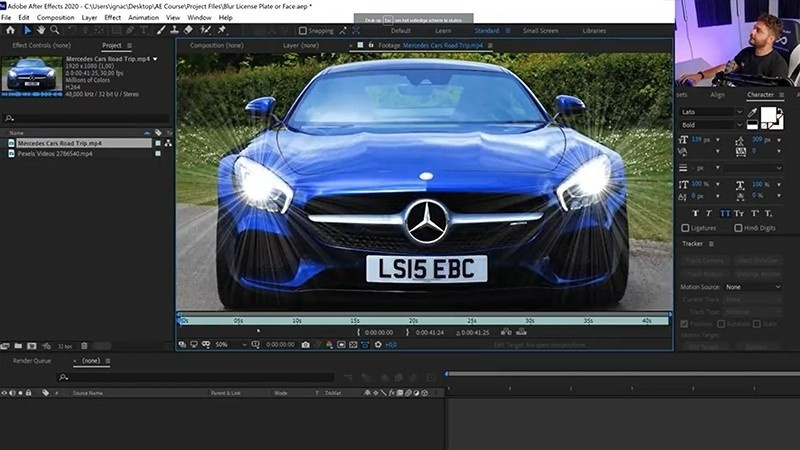The image size is (800, 450).
Task: Select Pexels Videos 2786540.mp4 in project list
Action: click(55, 154)
